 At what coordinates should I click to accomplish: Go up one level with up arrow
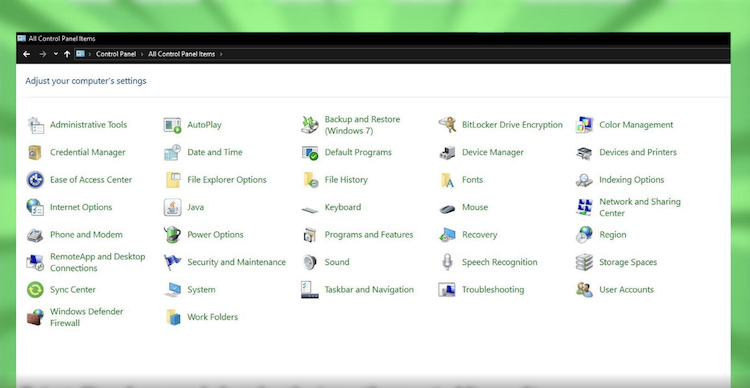tap(67, 54)
